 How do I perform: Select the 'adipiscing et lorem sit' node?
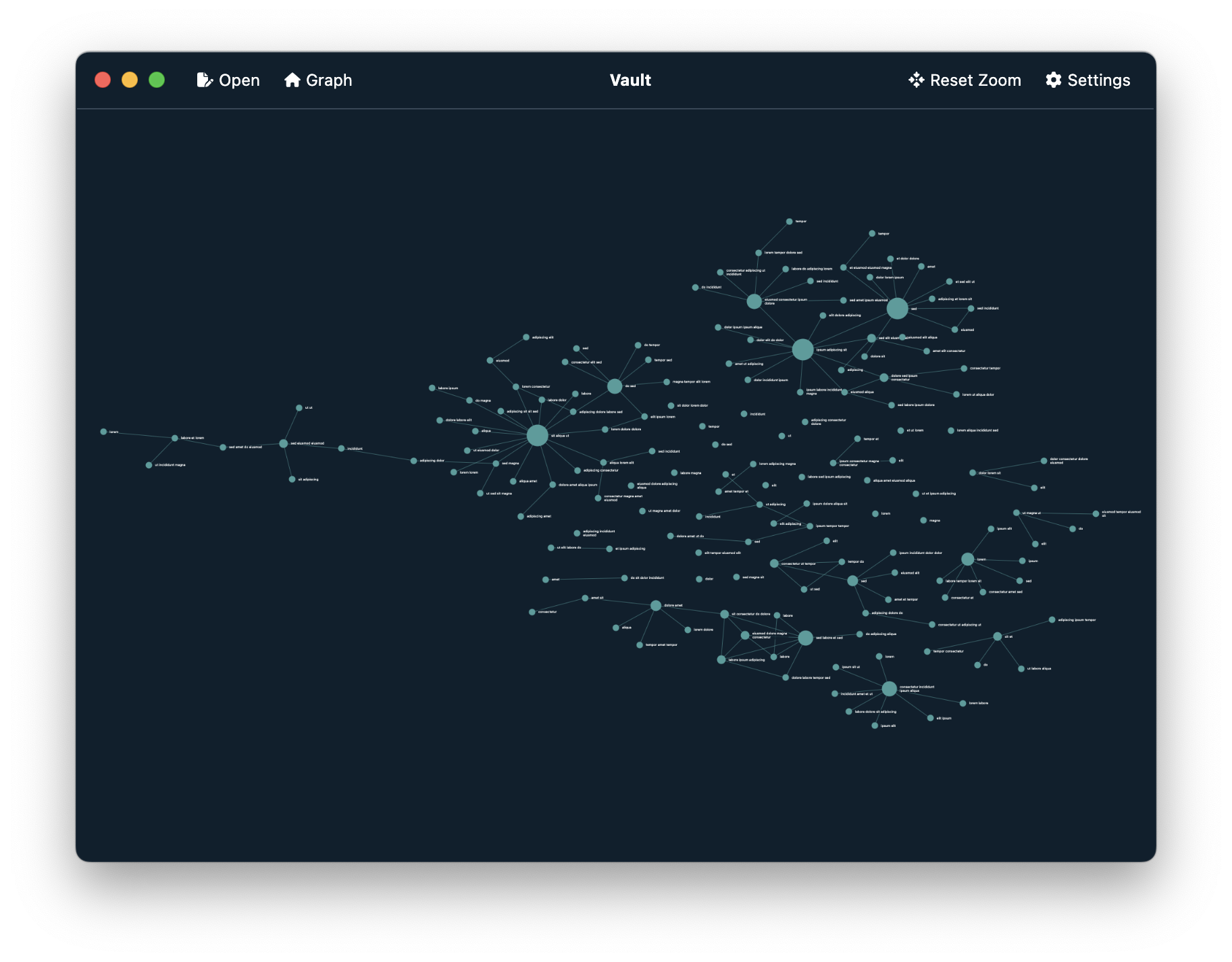click(932, 299)
